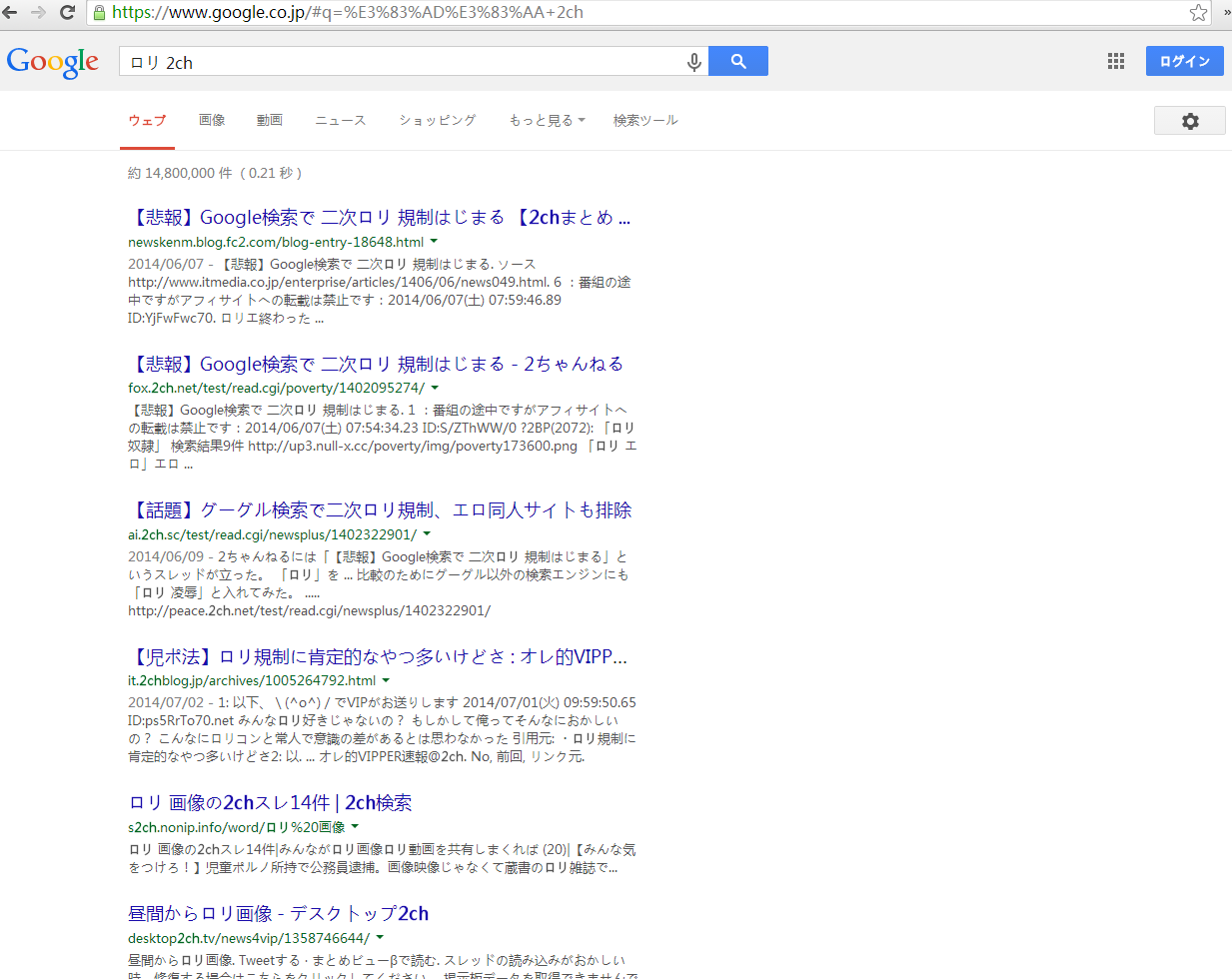This screenshot has height=979, width=1232.
Task: Expand the arrow beside newskenm.blog.fc2.com URL
Action: pyautogui.click(x=434, y=242)
